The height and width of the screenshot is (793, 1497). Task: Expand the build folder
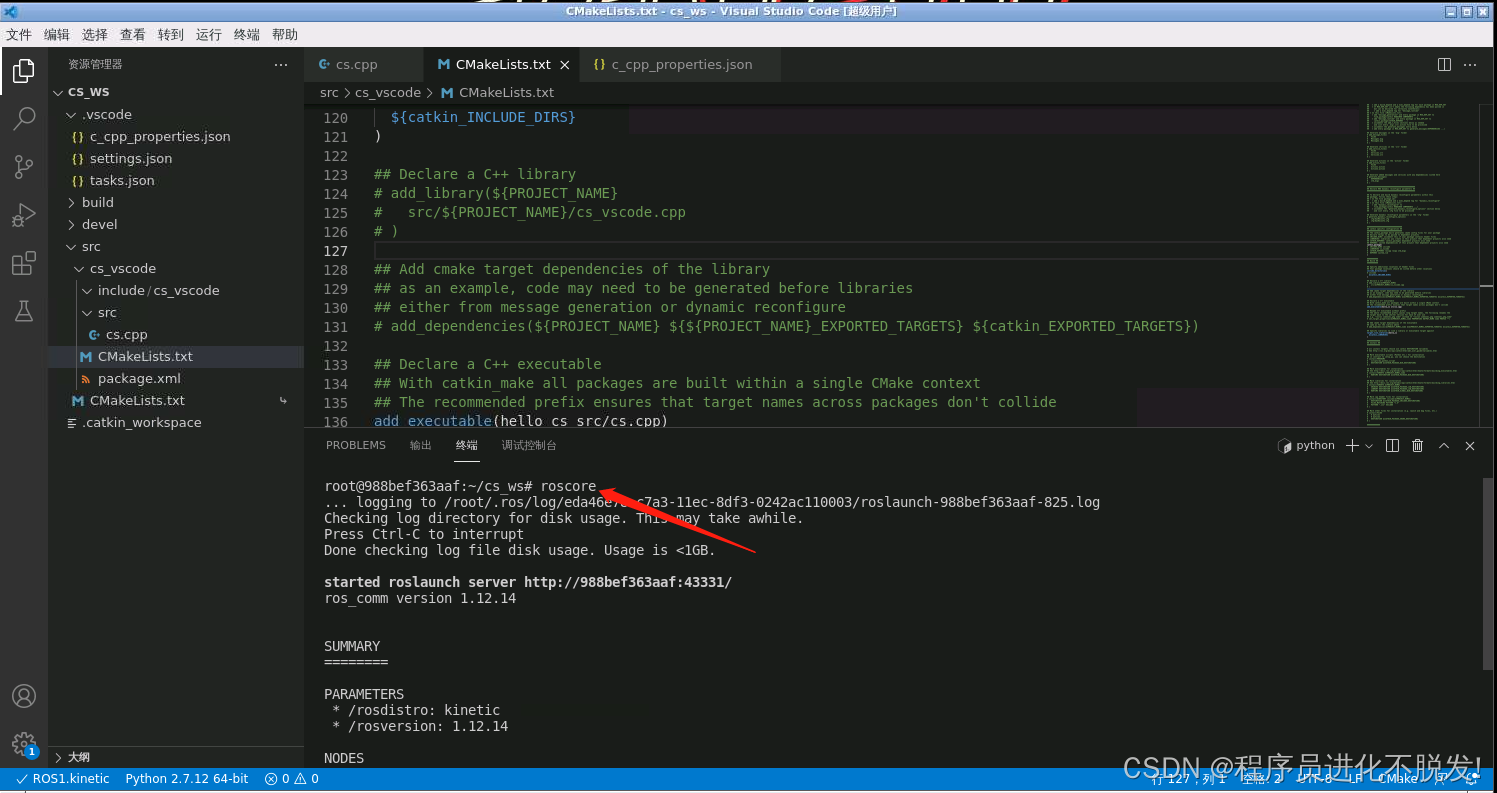(x=176, y=202)
